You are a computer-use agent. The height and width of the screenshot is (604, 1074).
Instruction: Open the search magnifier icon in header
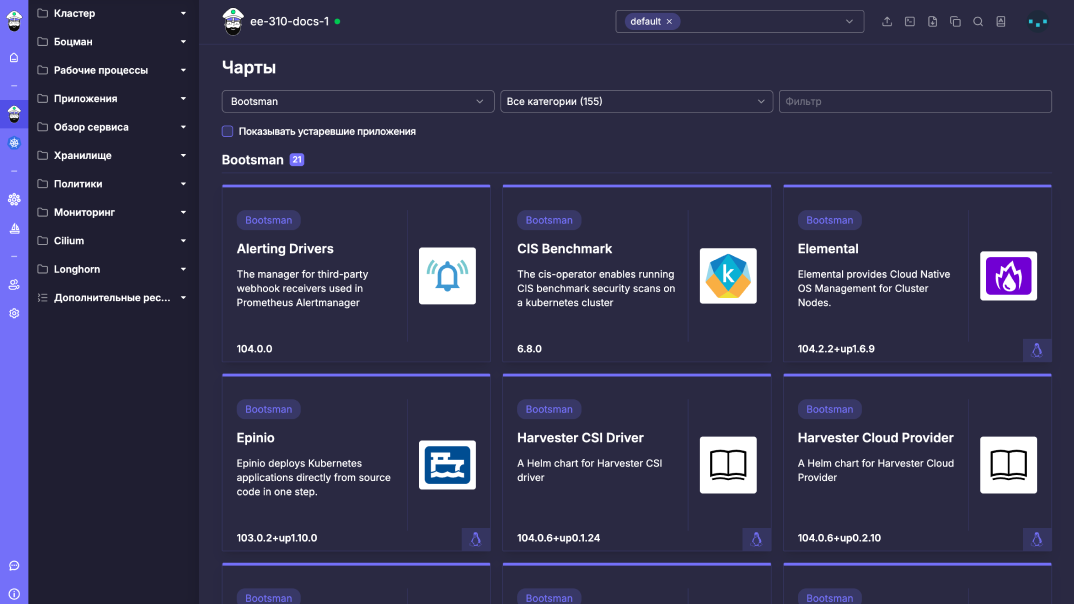coord(978,21)
